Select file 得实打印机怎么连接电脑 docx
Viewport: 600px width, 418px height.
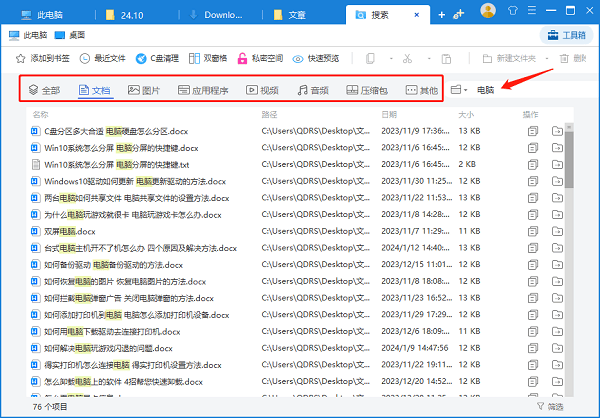[133, 365]
